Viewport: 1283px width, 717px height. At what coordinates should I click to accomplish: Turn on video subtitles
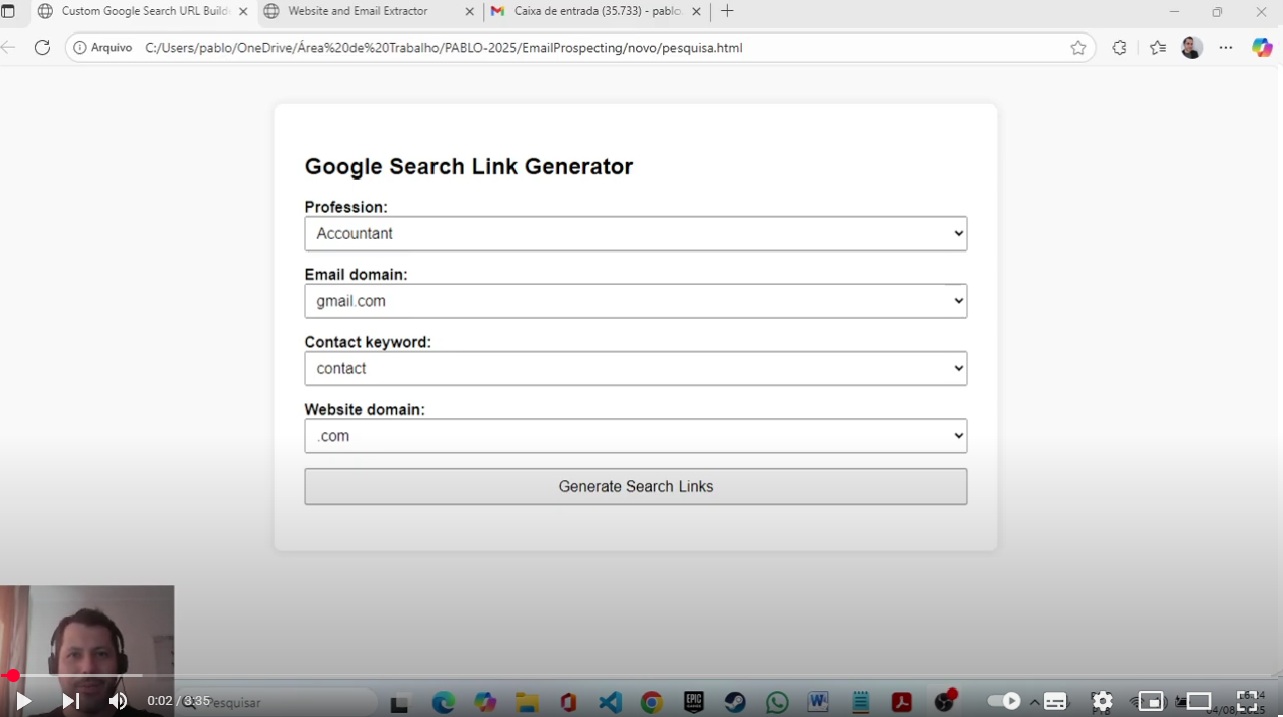1055,701
